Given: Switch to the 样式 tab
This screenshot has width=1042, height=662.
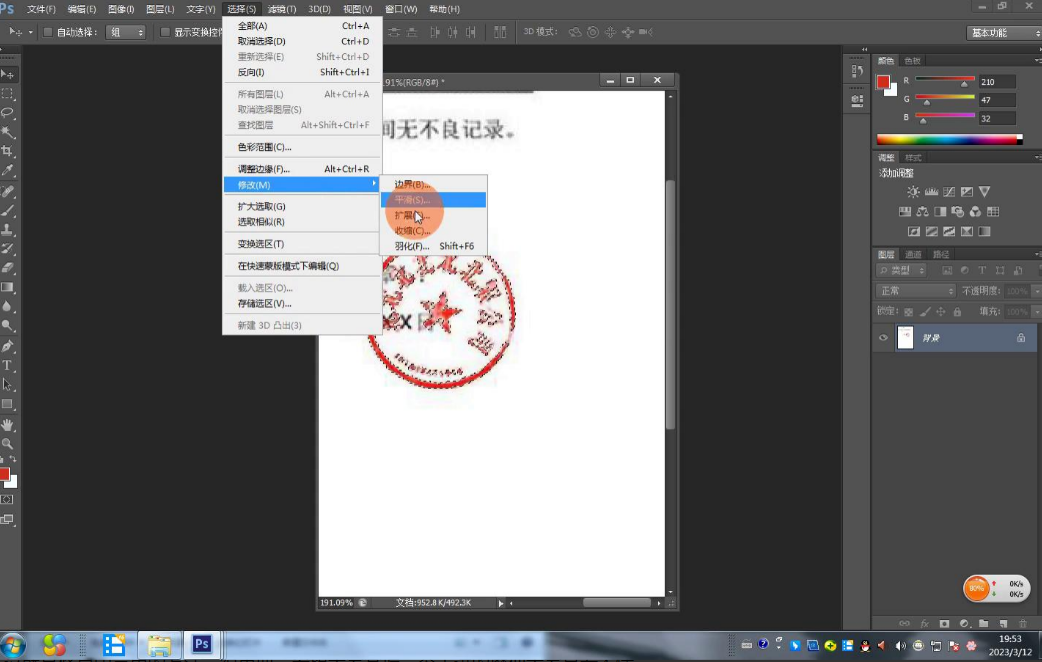Looking at the screenshot, I should (913, 158).
